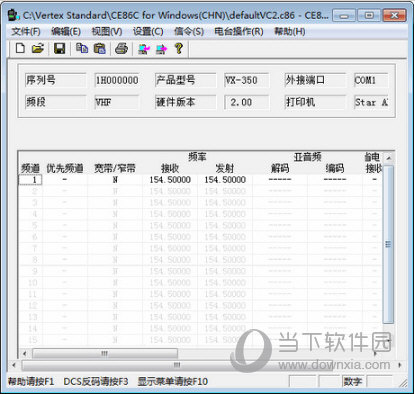Click row 1 transmit frequency 154.50000
Screen dimensions: 415x394
pos(225,180)
